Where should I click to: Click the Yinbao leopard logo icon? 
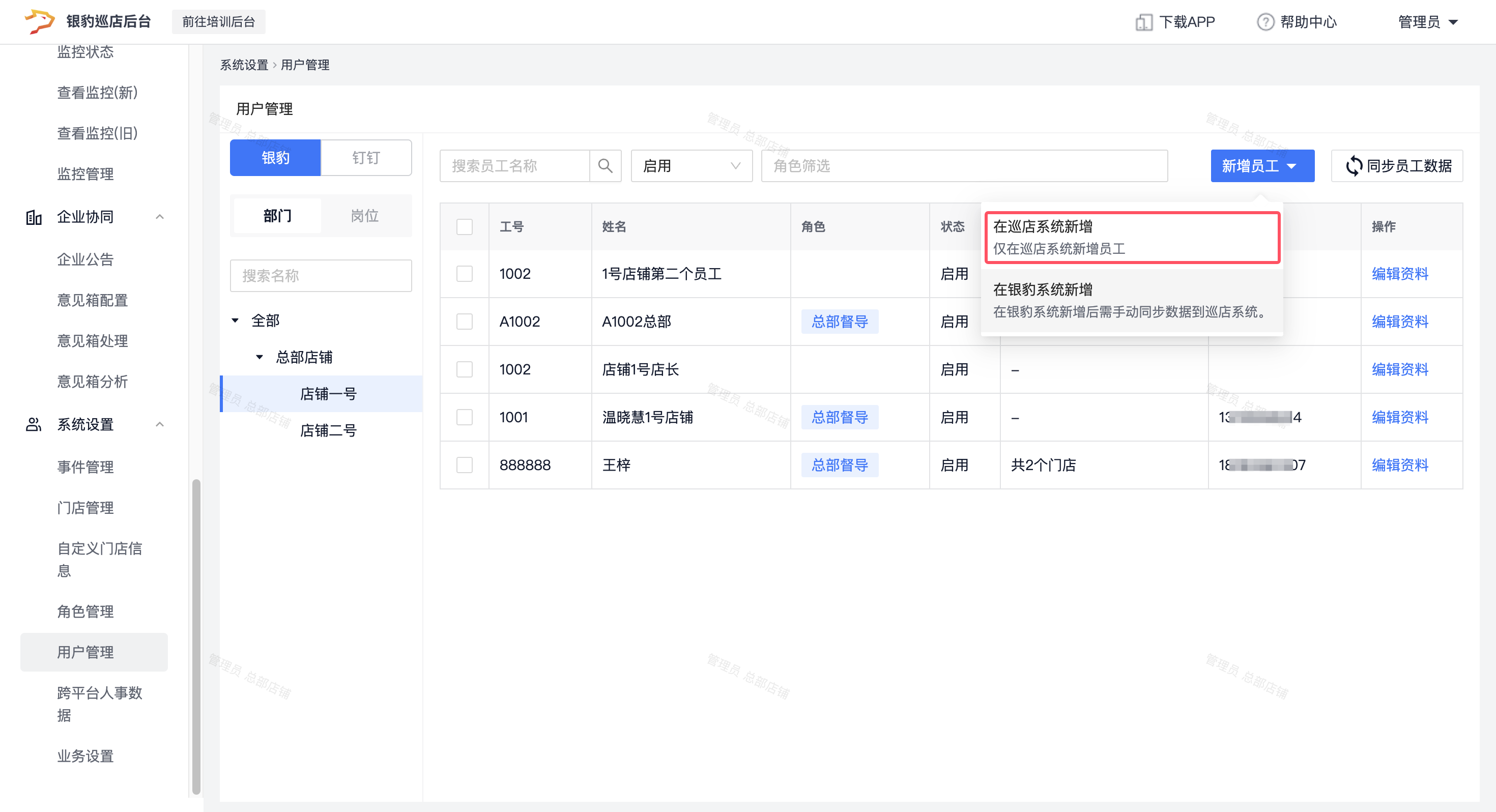40,21
